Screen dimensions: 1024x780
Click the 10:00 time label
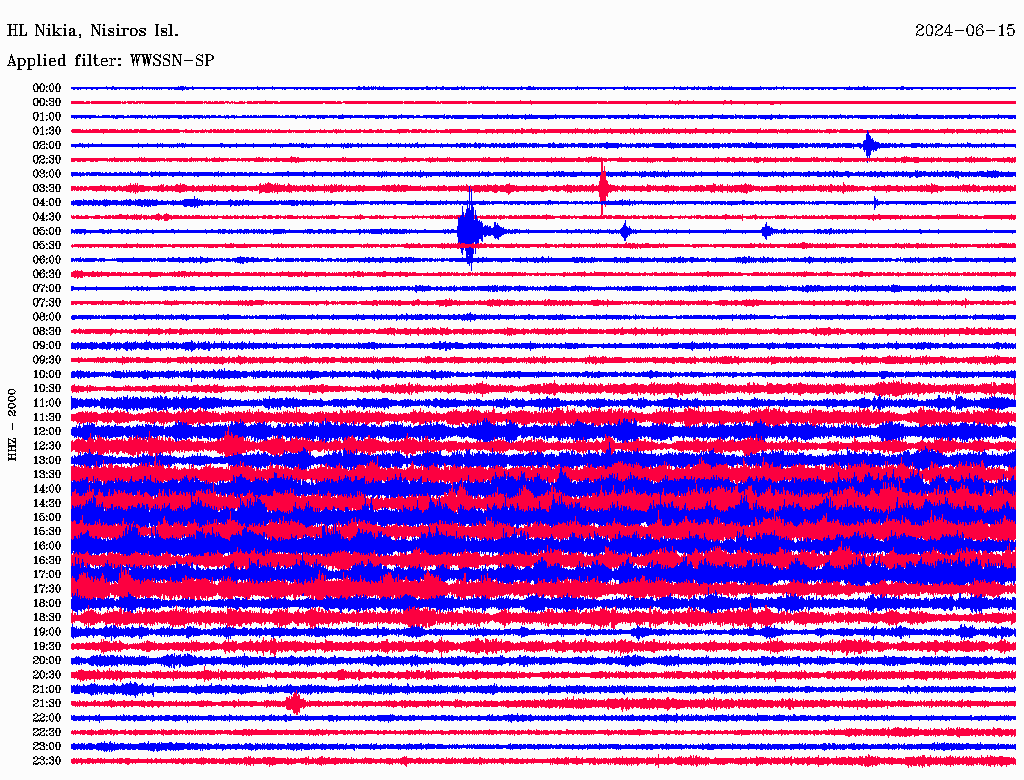tap(46, 374)
